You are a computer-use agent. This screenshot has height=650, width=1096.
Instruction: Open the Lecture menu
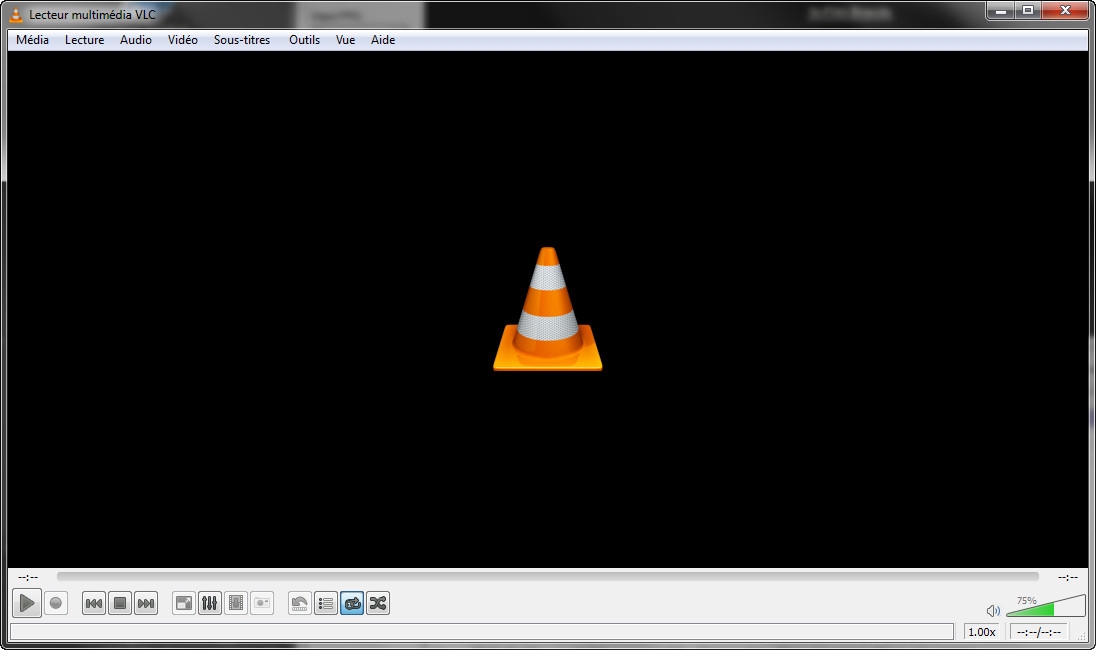click(x=85, y=40)
